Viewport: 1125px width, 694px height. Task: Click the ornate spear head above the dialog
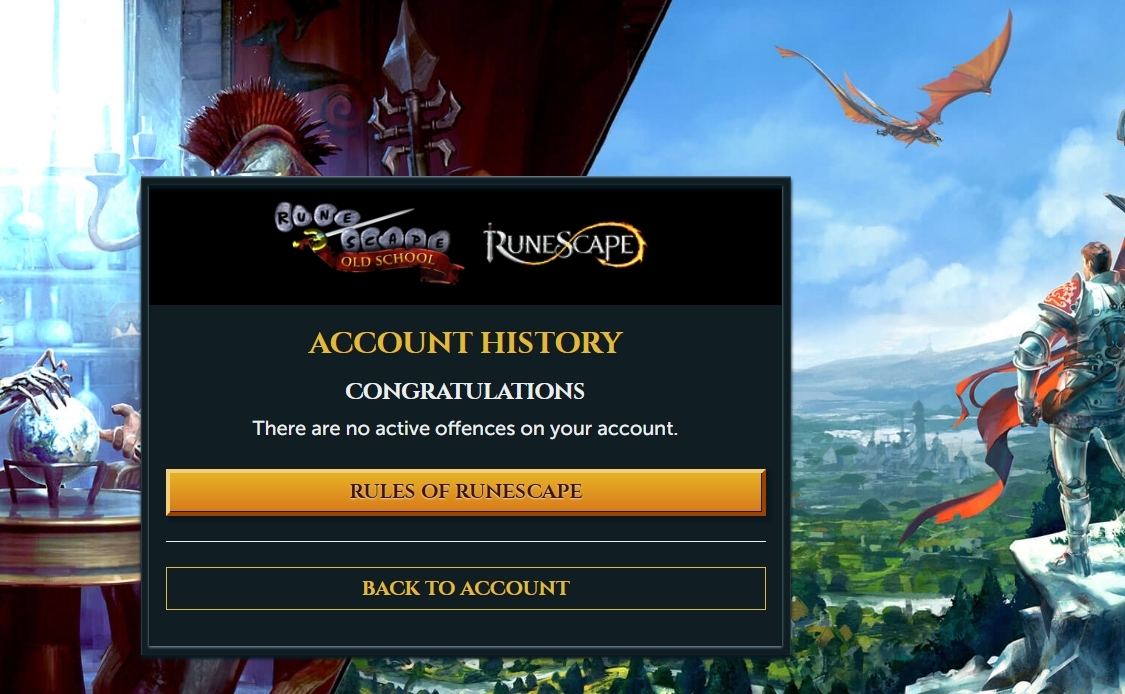(414, 93)
